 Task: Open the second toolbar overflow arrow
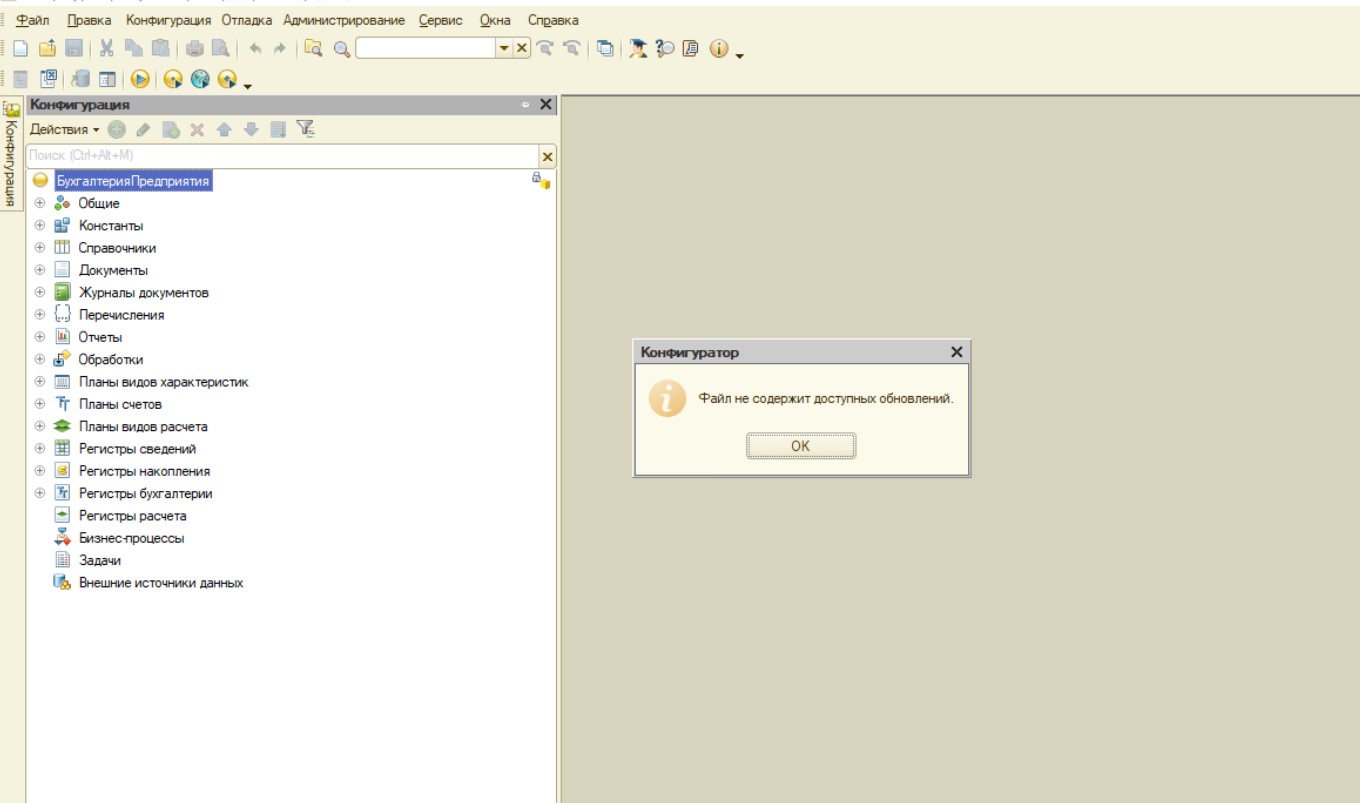pos(247,85)
